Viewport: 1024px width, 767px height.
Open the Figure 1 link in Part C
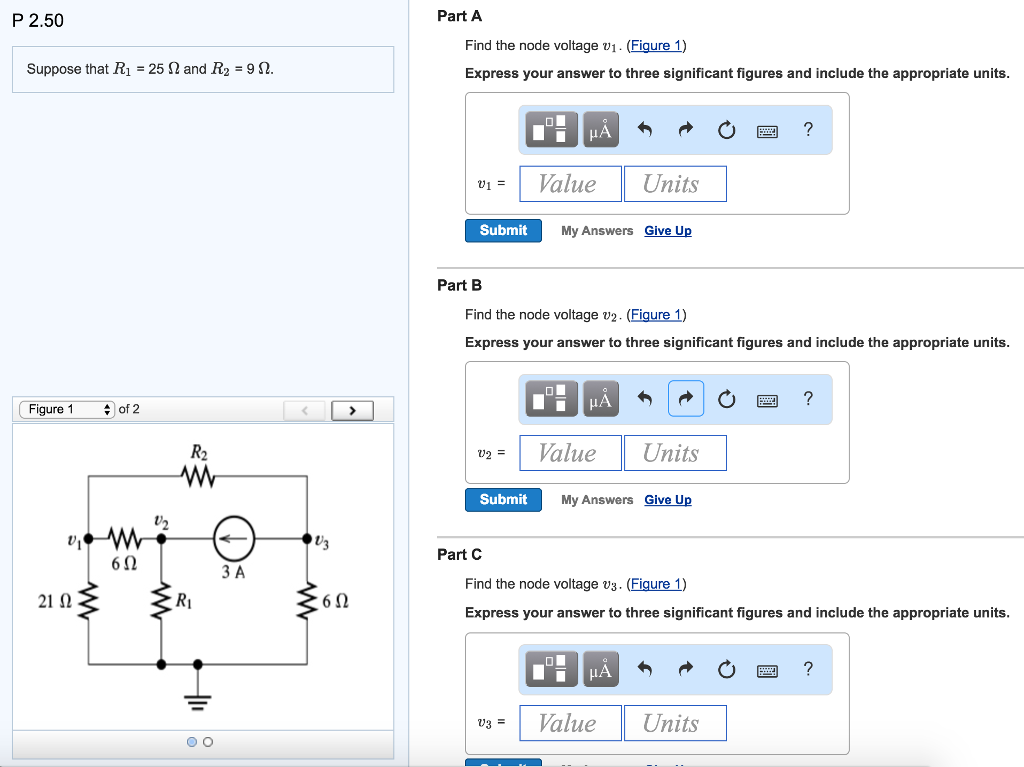pos(656,583)
